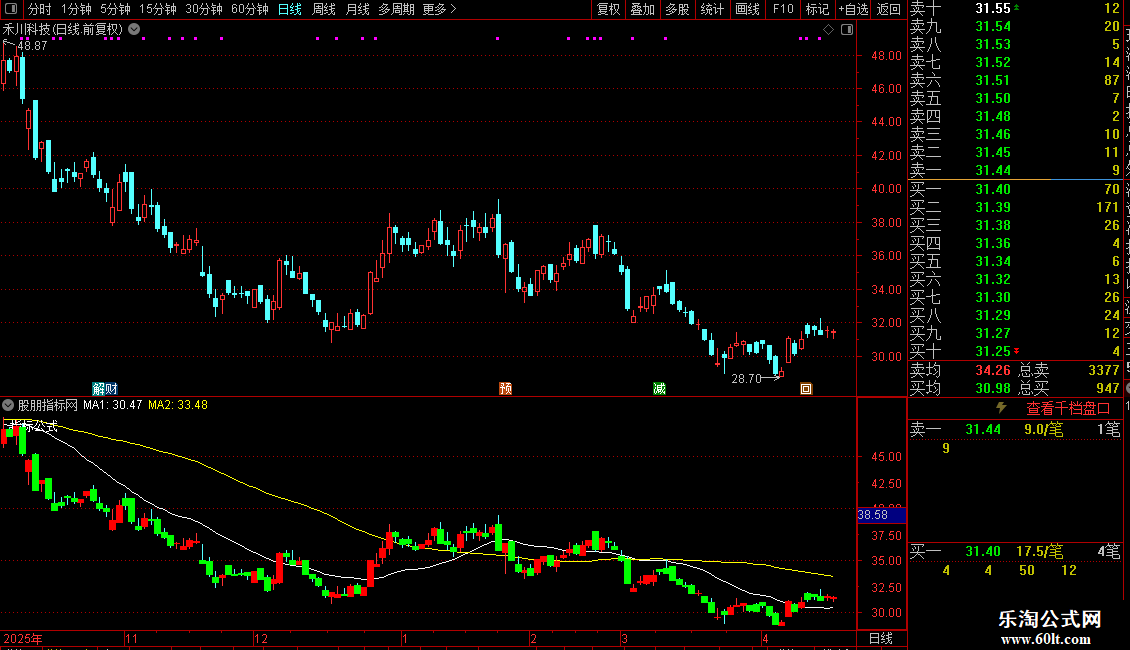Click the 预 event marker on chart
The width and height of the screenshot is (1130, 650).
pyautogui.click(x=505, y=388)
